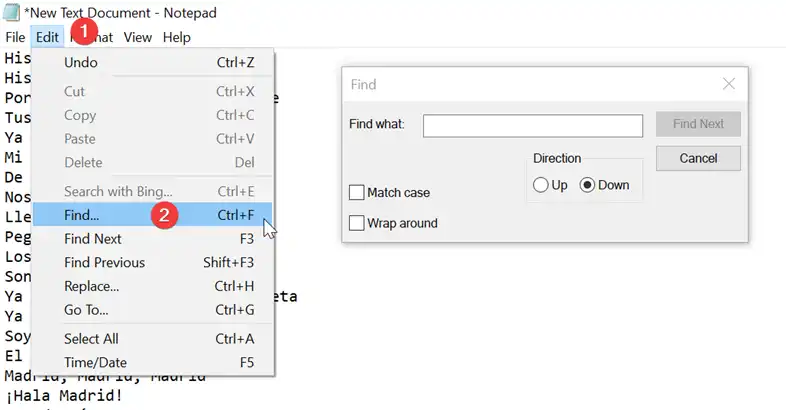
Task: Enable the Match case checkbox
Action: (x=356, y=192)
